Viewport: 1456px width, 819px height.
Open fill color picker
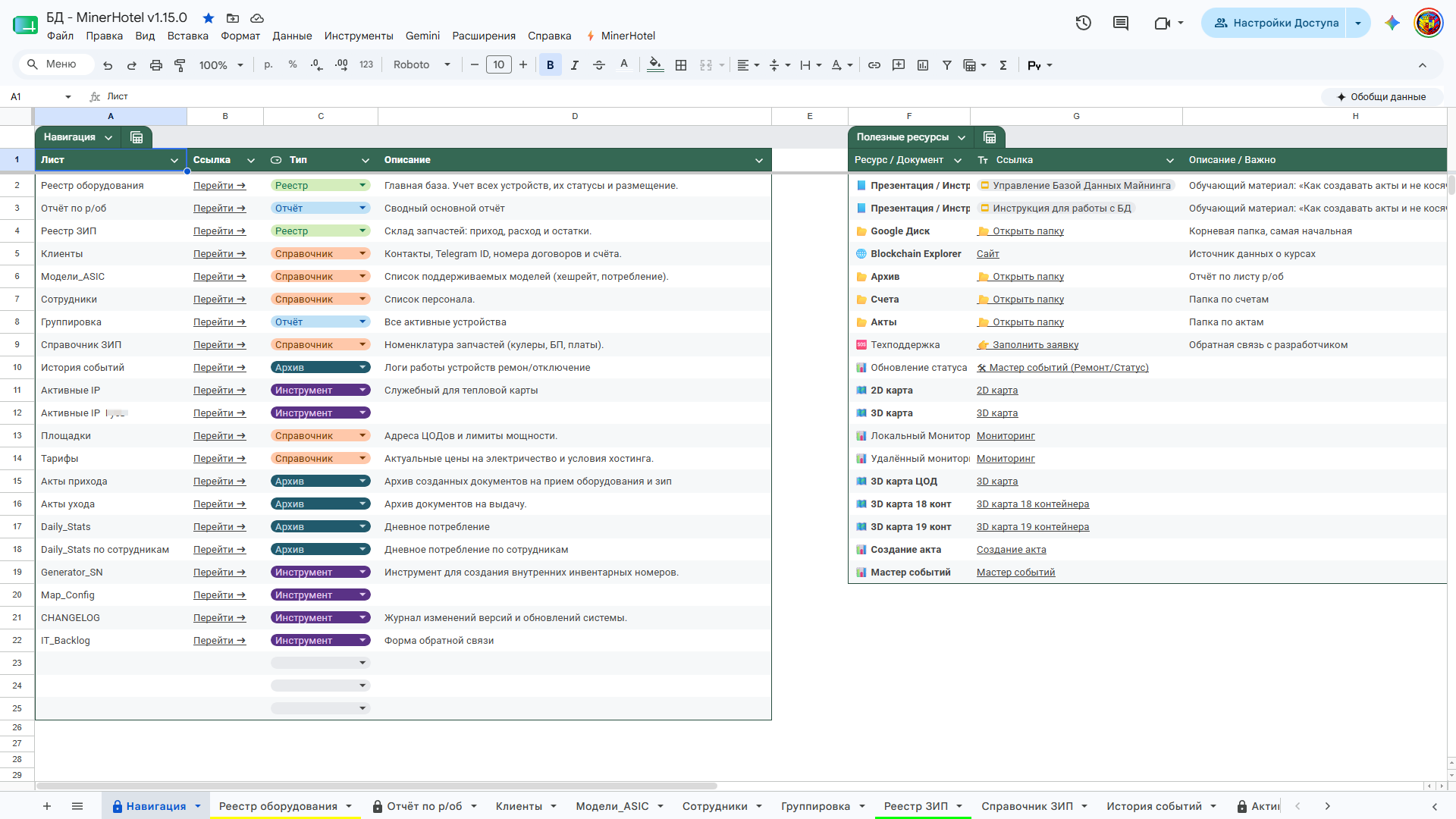pyautogui.click(x=656, y=65)
